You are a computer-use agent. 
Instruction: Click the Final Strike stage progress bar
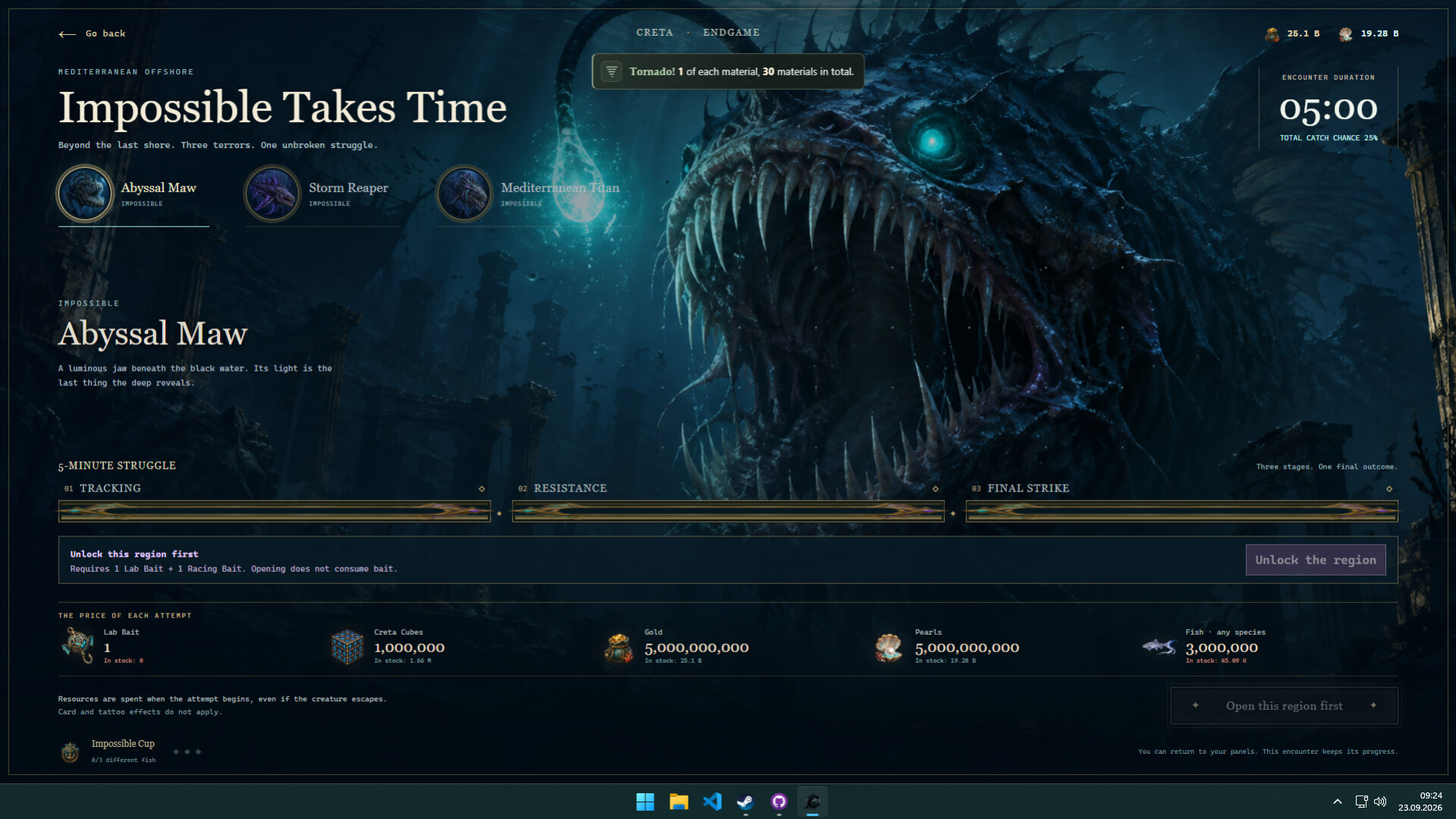(x=1181, y=511)
